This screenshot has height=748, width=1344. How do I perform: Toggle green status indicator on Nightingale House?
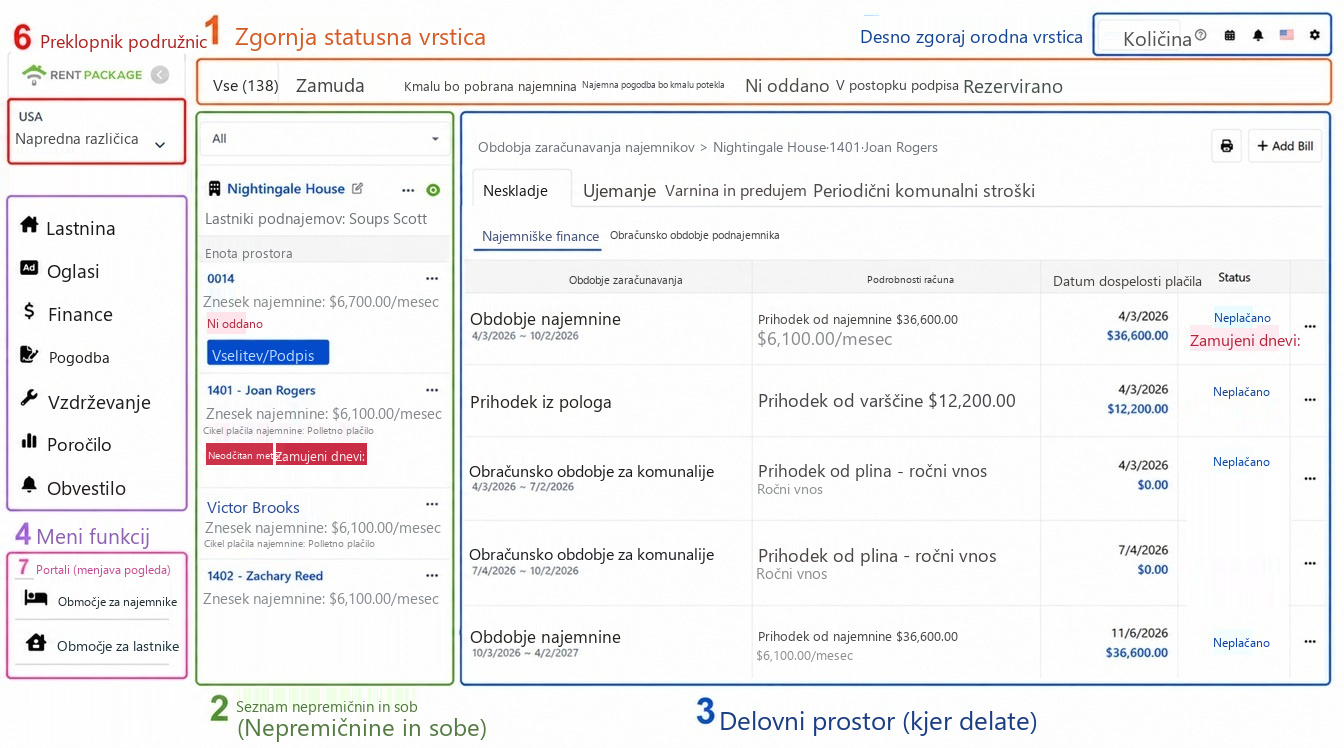click(x=433, y=190)
